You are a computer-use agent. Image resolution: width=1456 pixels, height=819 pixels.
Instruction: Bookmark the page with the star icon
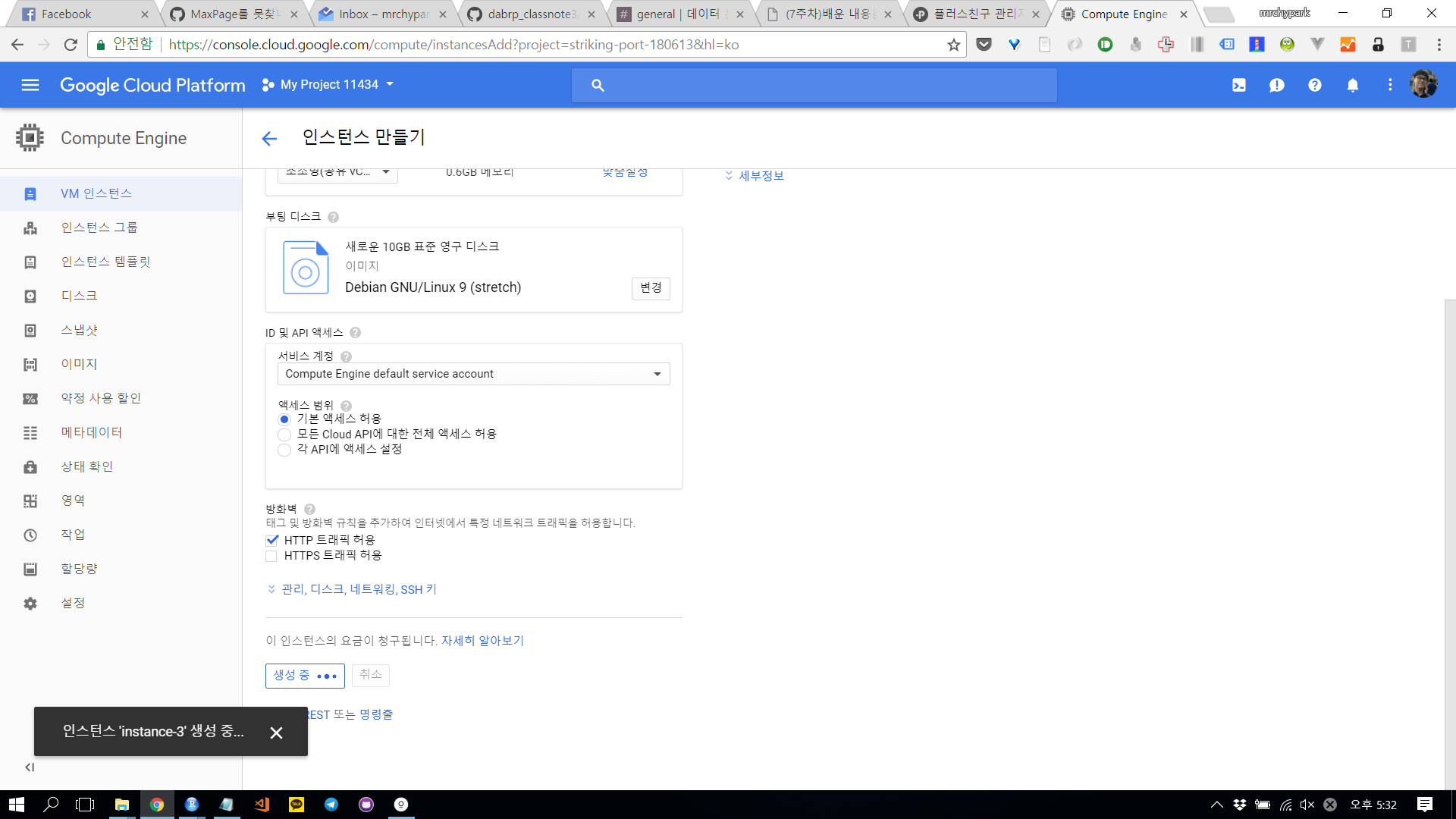coord(953,45)
